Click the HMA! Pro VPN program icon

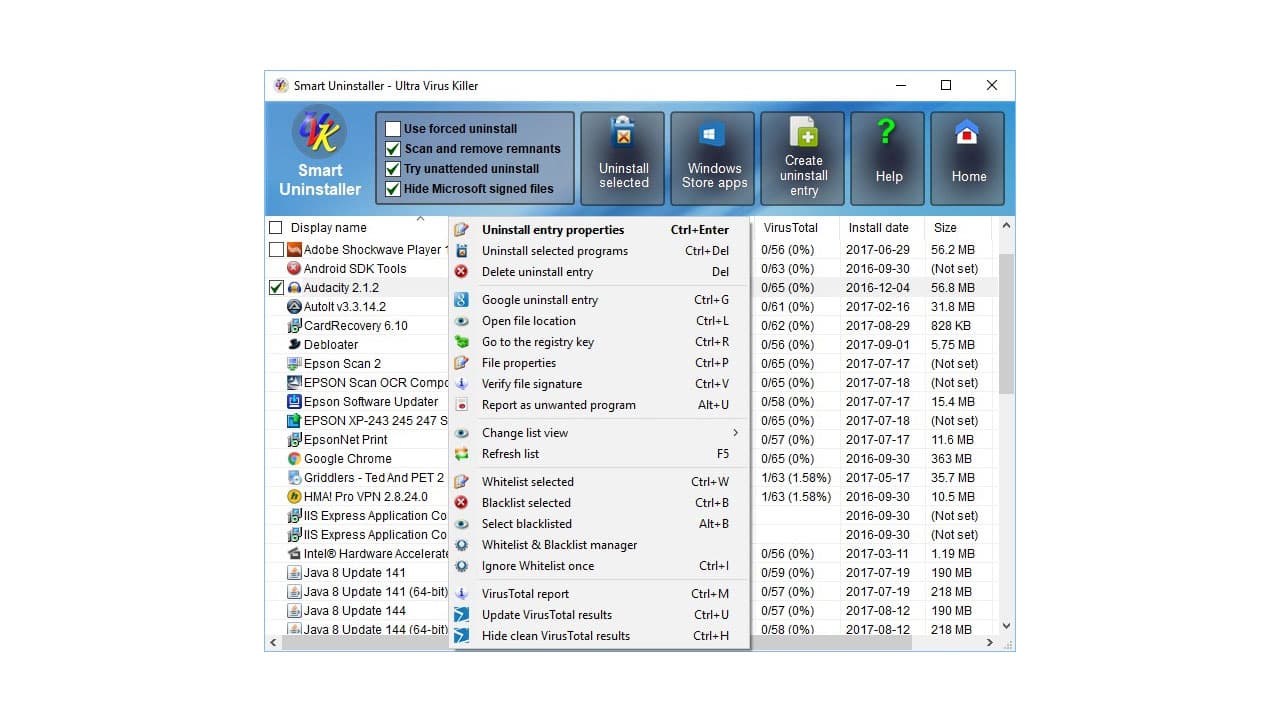293,496
